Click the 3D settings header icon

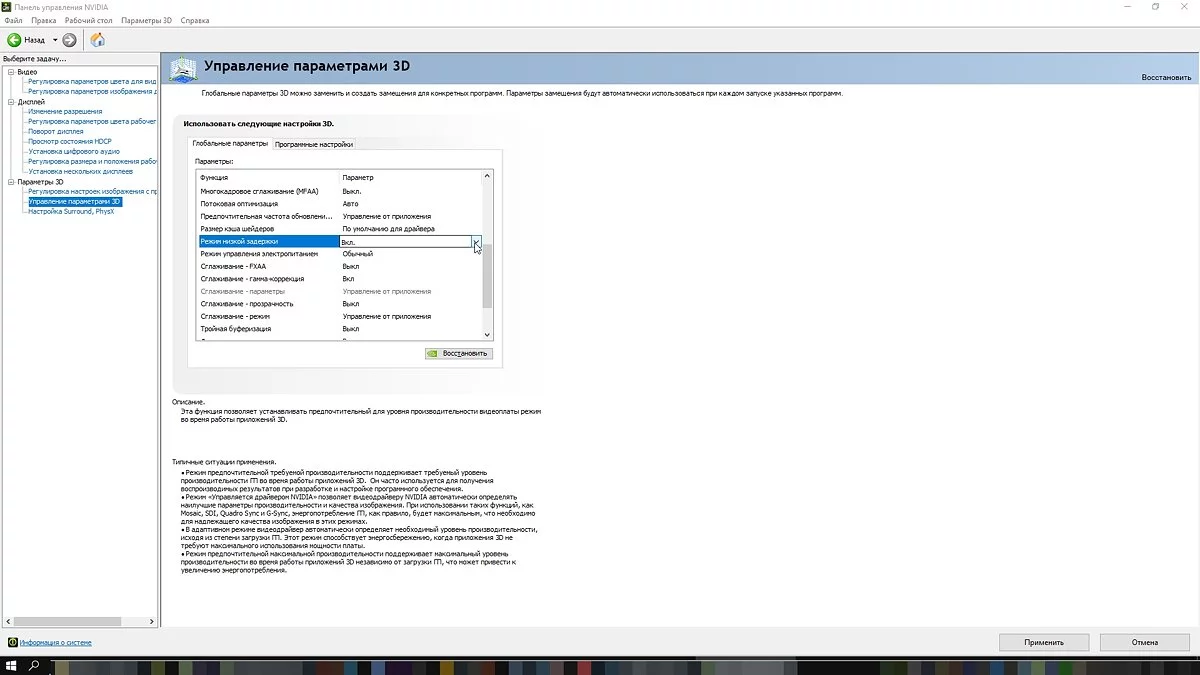(183, 68)
